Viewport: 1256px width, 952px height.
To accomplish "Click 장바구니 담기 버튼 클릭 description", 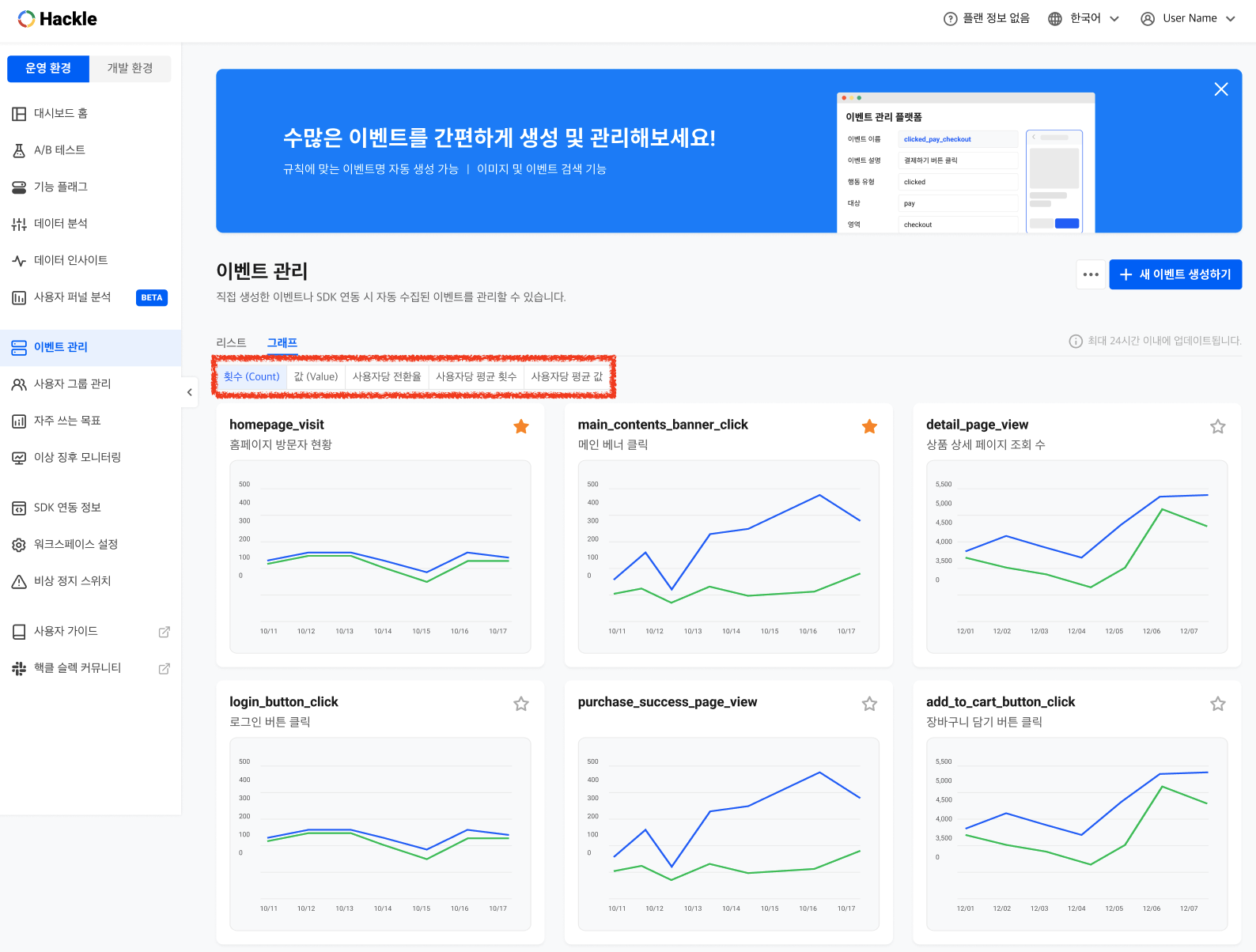I will [x=985, y=722].
